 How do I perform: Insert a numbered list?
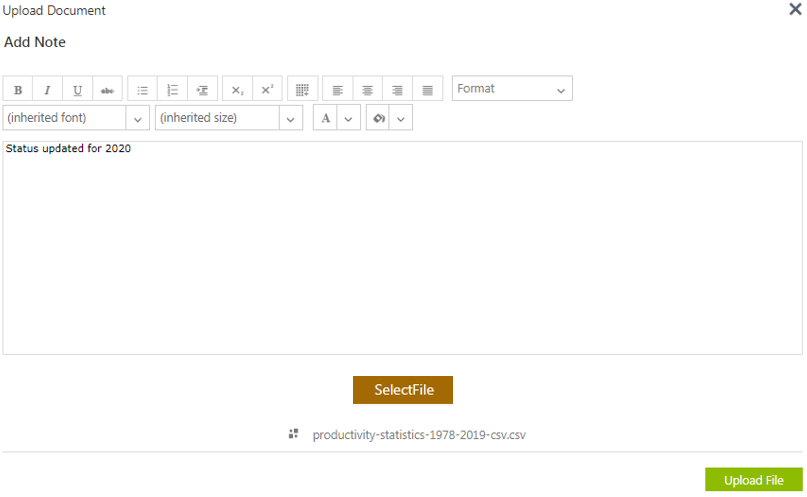[x=172, y=89]
